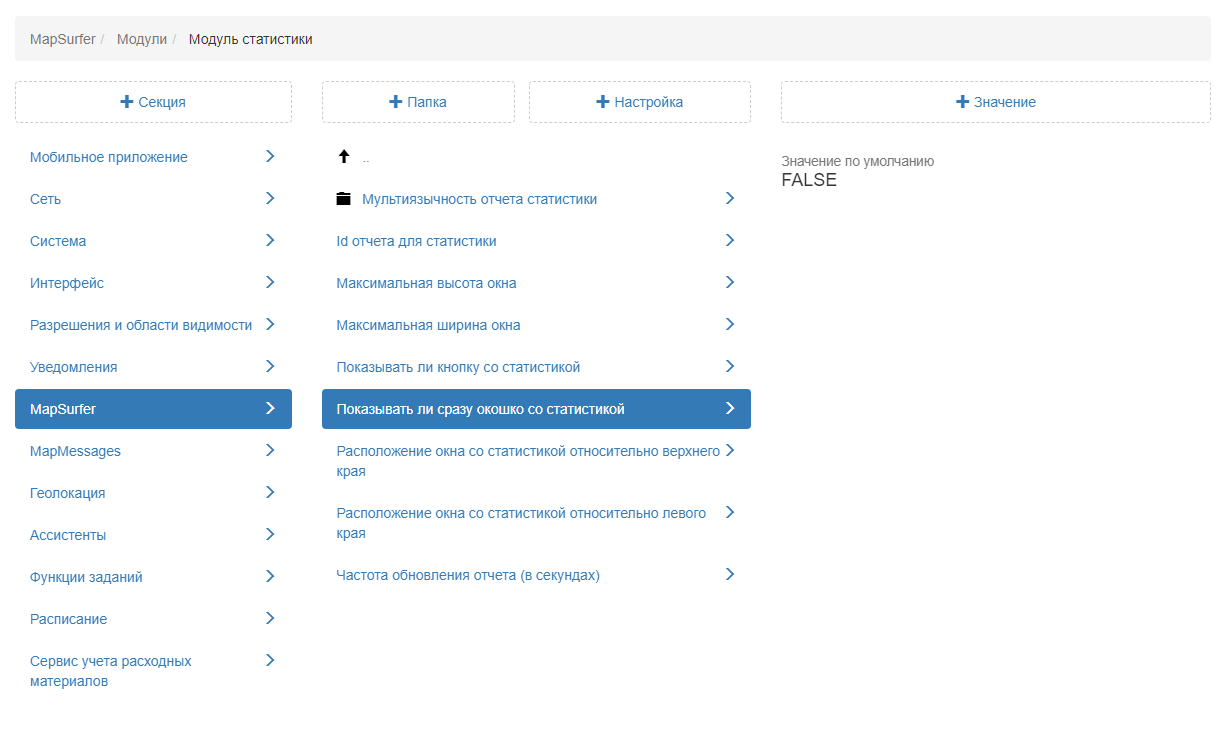Open Мультиязычность отчета статистики folder
This screenshot has height=730, width=1226.
click(536, 199)
